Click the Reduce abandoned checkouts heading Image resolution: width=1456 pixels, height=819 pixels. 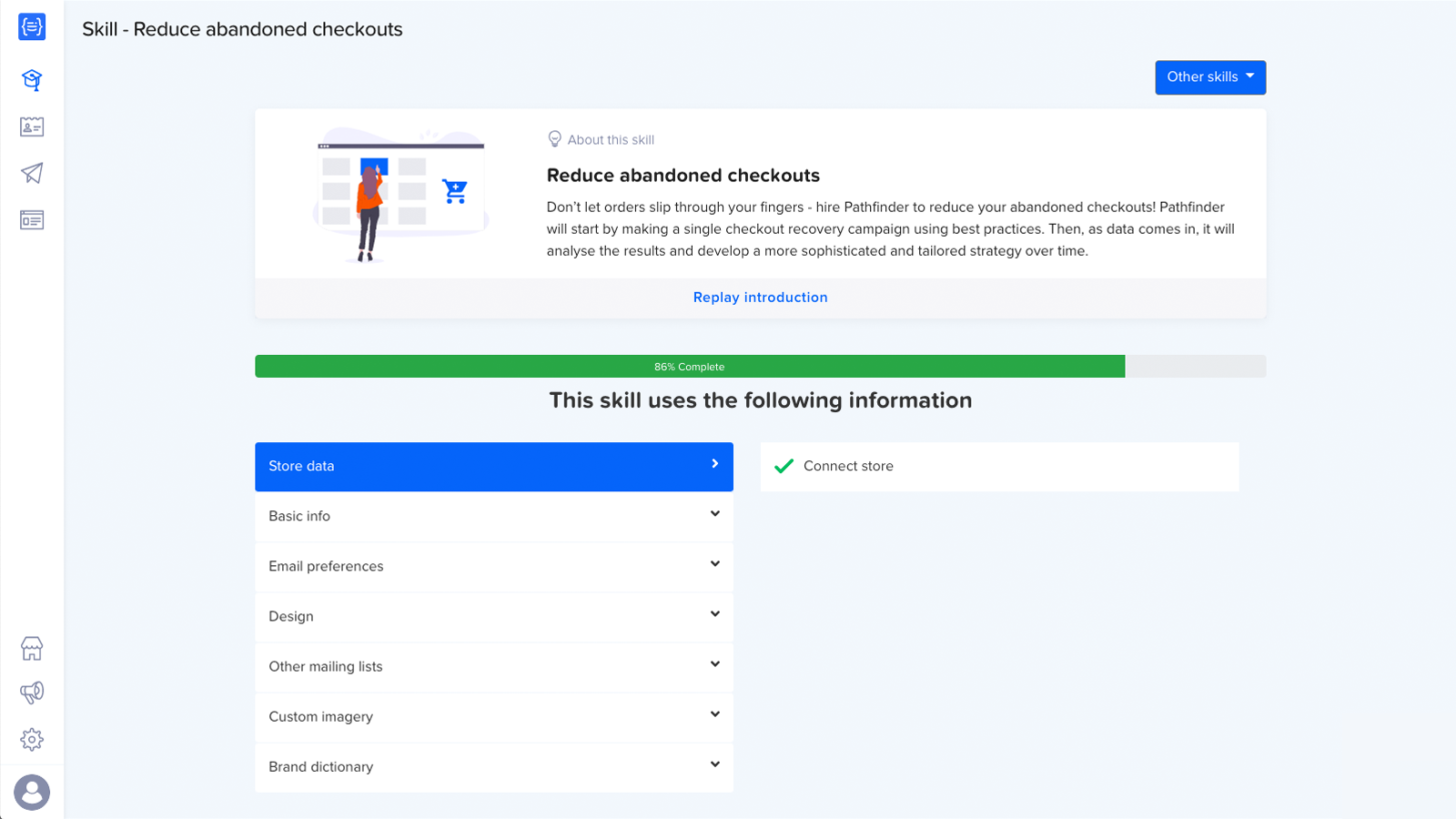pyautogui.click(x=683, y=176)
